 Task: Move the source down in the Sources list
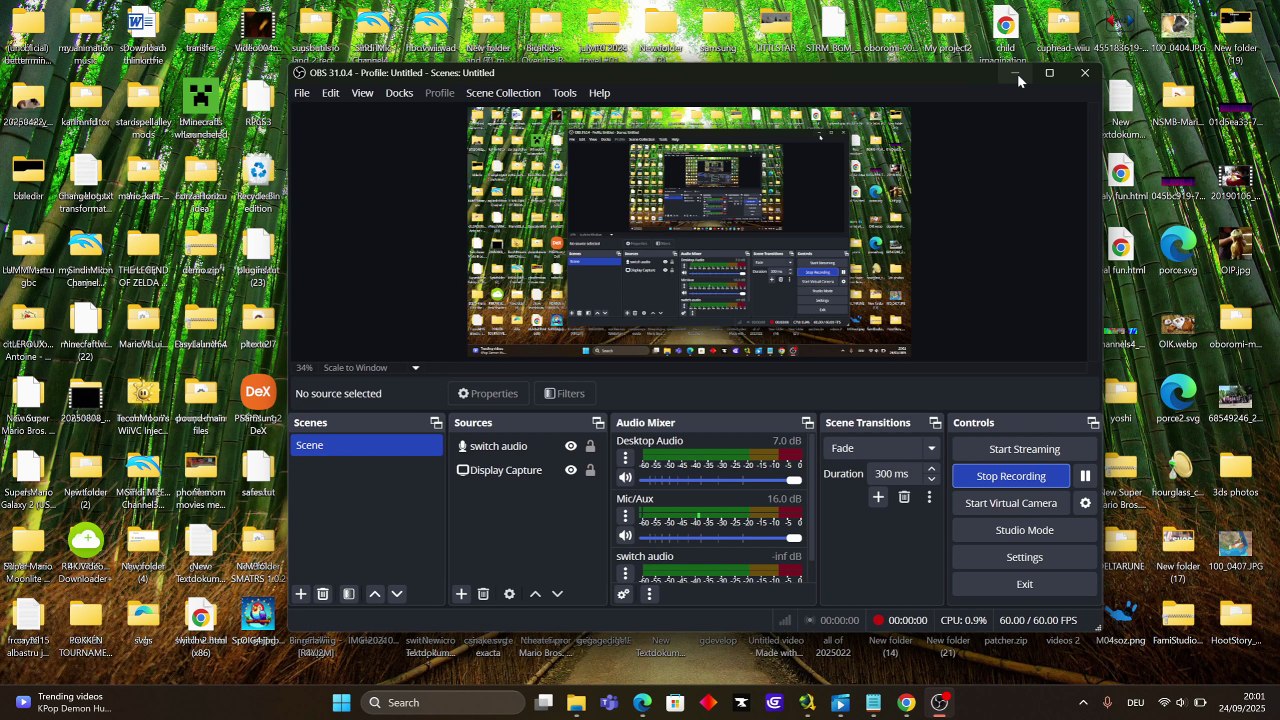pyautogui.click(x=557, y=594)
